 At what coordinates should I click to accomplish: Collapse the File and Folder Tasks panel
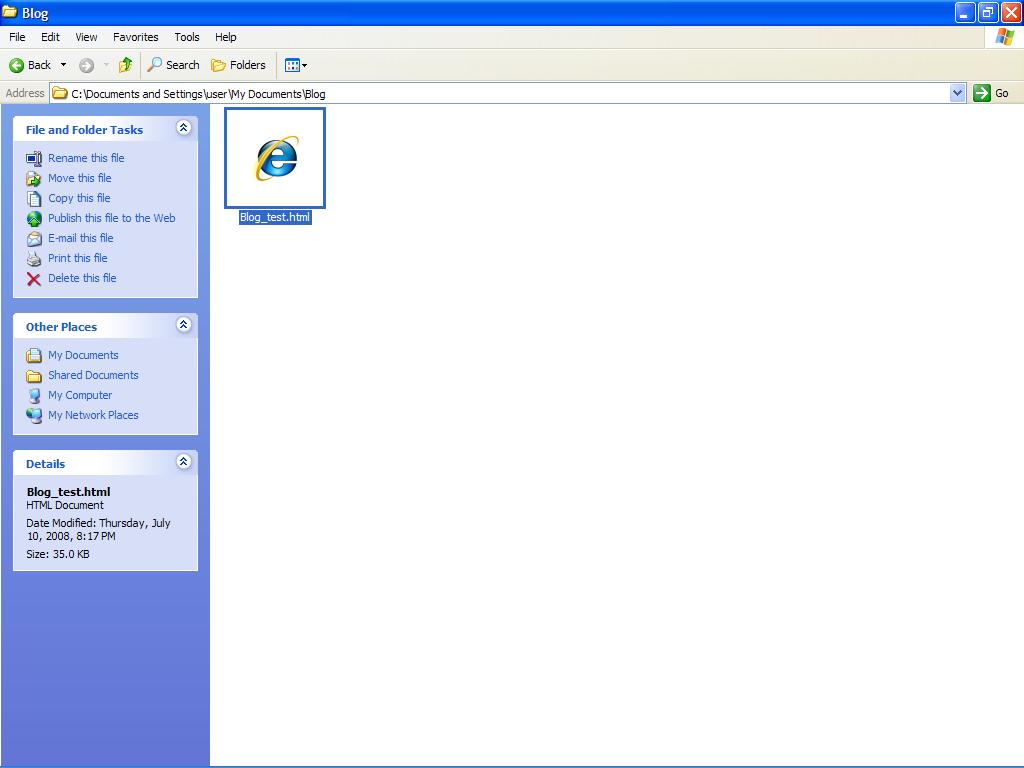coord(184,128)
